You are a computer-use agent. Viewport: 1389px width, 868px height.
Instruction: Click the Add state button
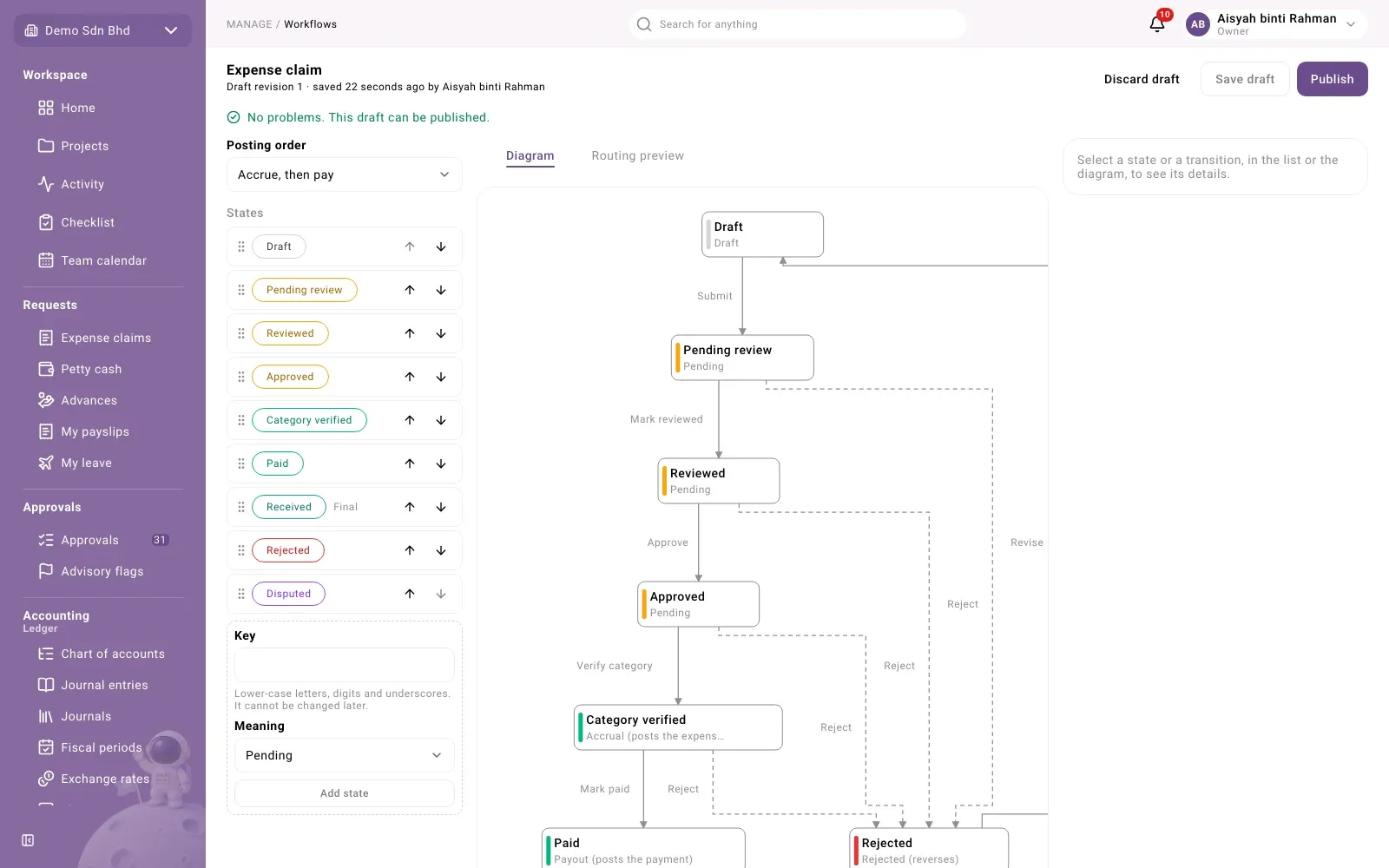345,793
